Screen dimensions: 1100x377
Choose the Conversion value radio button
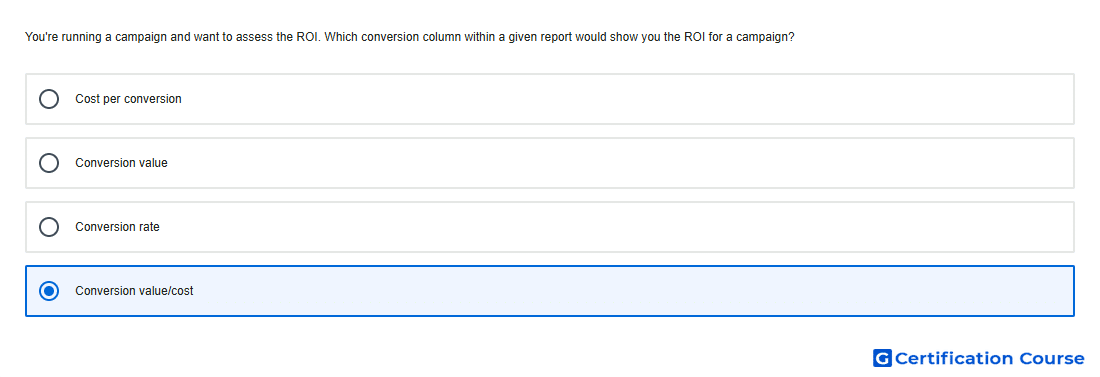49,163
